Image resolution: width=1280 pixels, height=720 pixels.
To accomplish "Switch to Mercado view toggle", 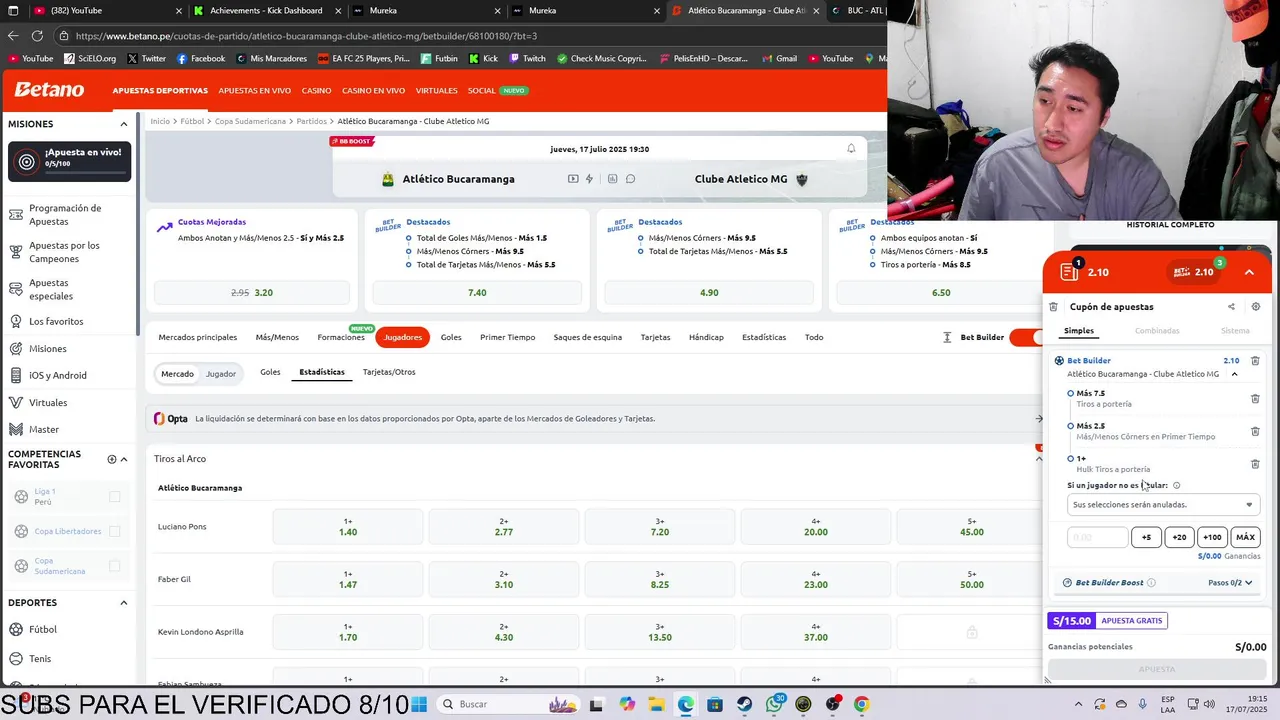I will coord(177,374).
